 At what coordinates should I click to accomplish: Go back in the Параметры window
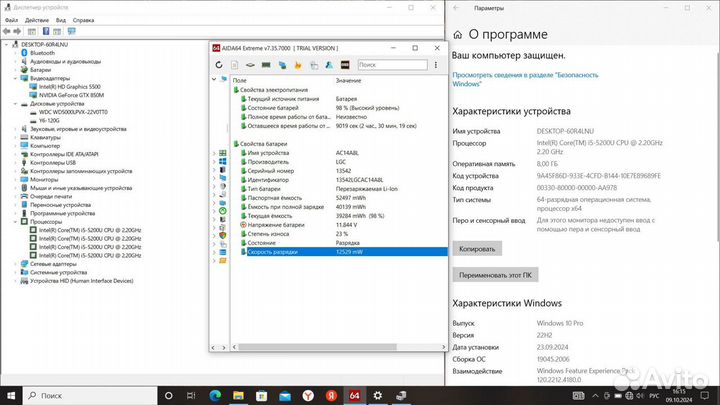[x=456, y=8]
